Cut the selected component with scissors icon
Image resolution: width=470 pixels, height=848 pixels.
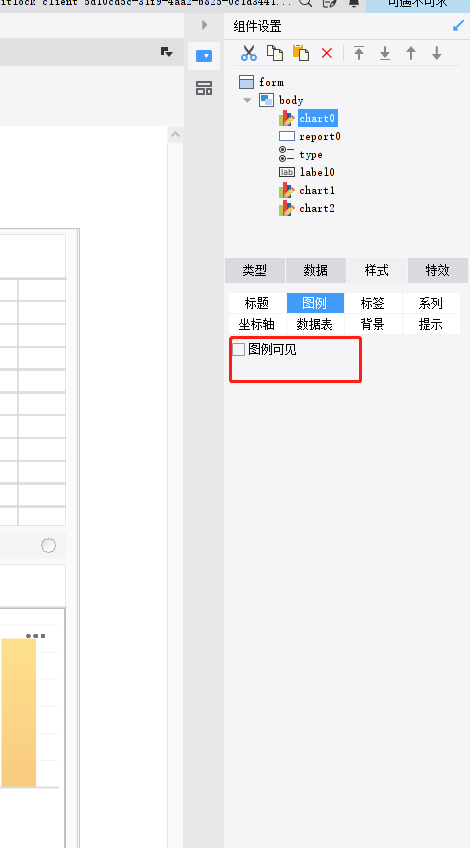(x=248, y=53)
